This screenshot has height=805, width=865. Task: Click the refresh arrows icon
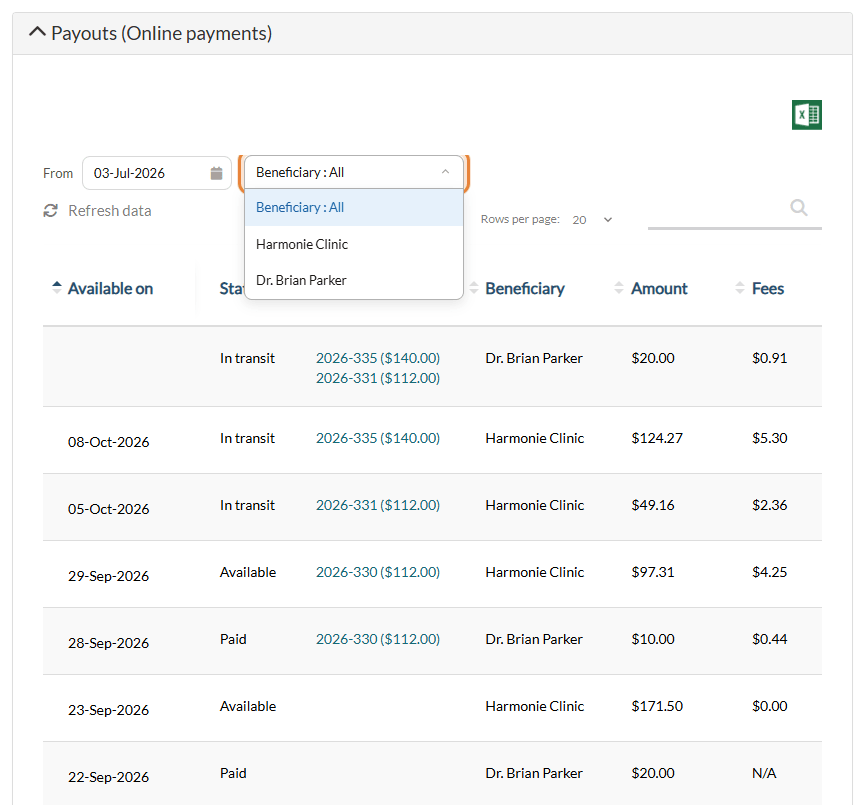(51, 211)
